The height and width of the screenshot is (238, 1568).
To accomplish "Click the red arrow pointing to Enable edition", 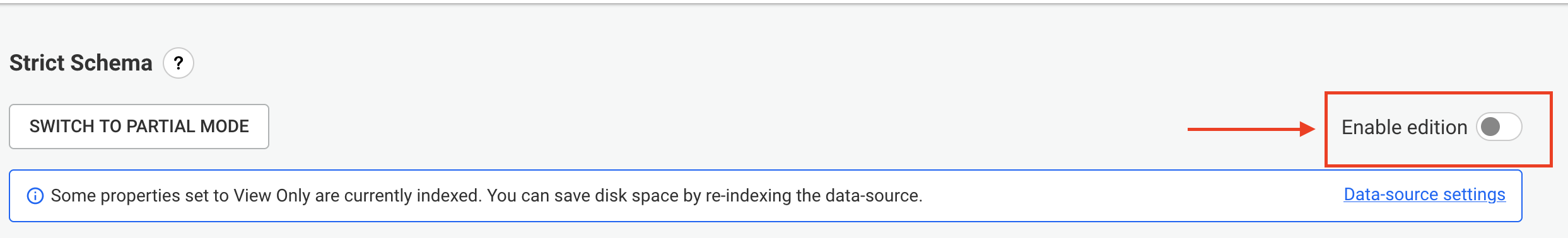I will click(x=1251, y=129).
